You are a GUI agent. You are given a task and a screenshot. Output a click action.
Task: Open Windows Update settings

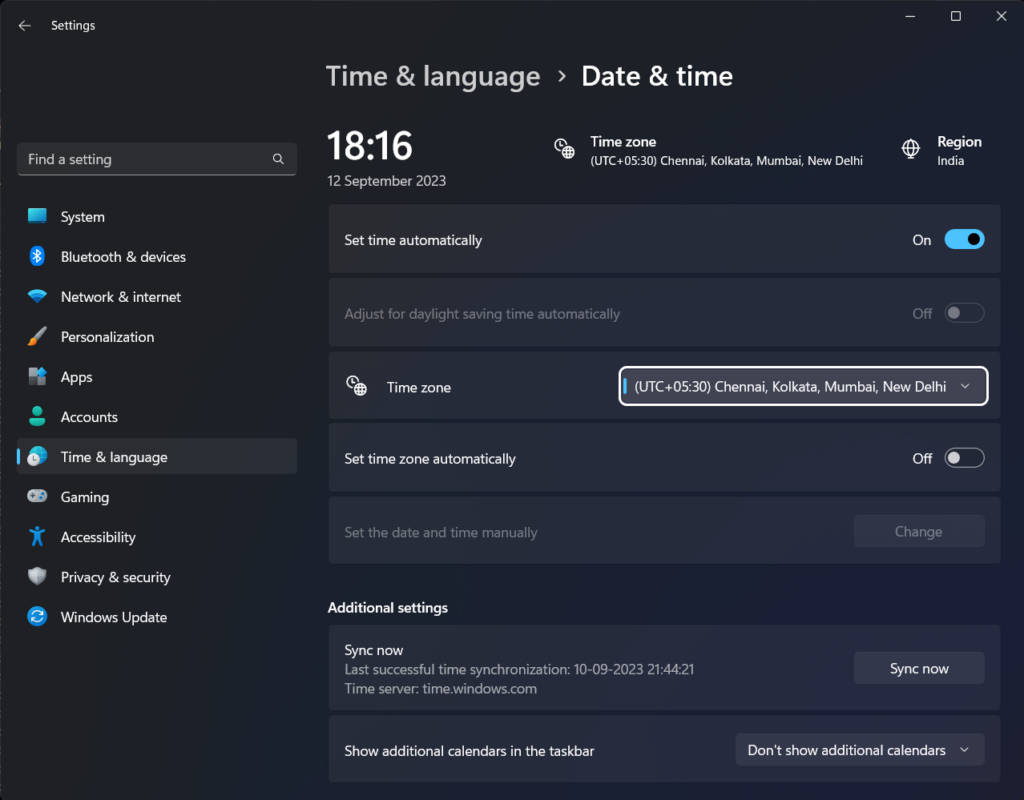(113, 617)
